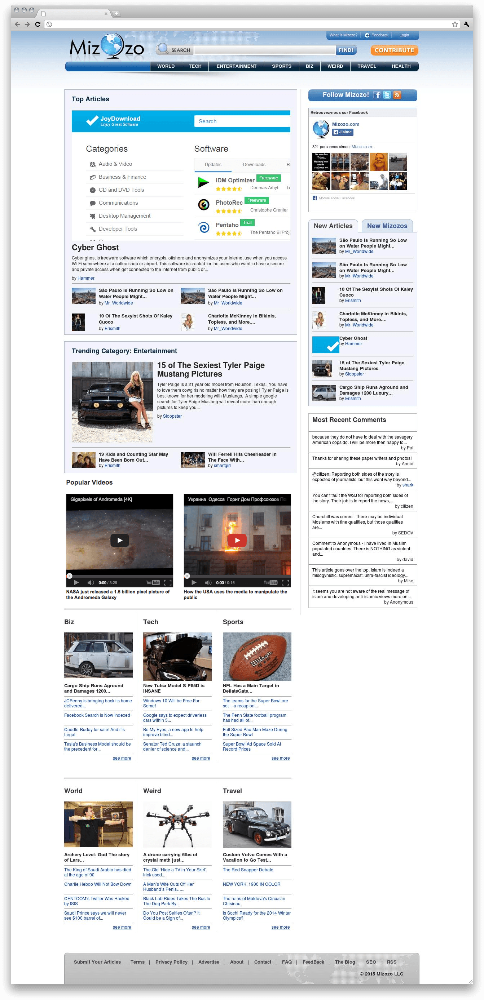Switch to the New Mizozos tab
The image size is (484, 1000).
387,226
